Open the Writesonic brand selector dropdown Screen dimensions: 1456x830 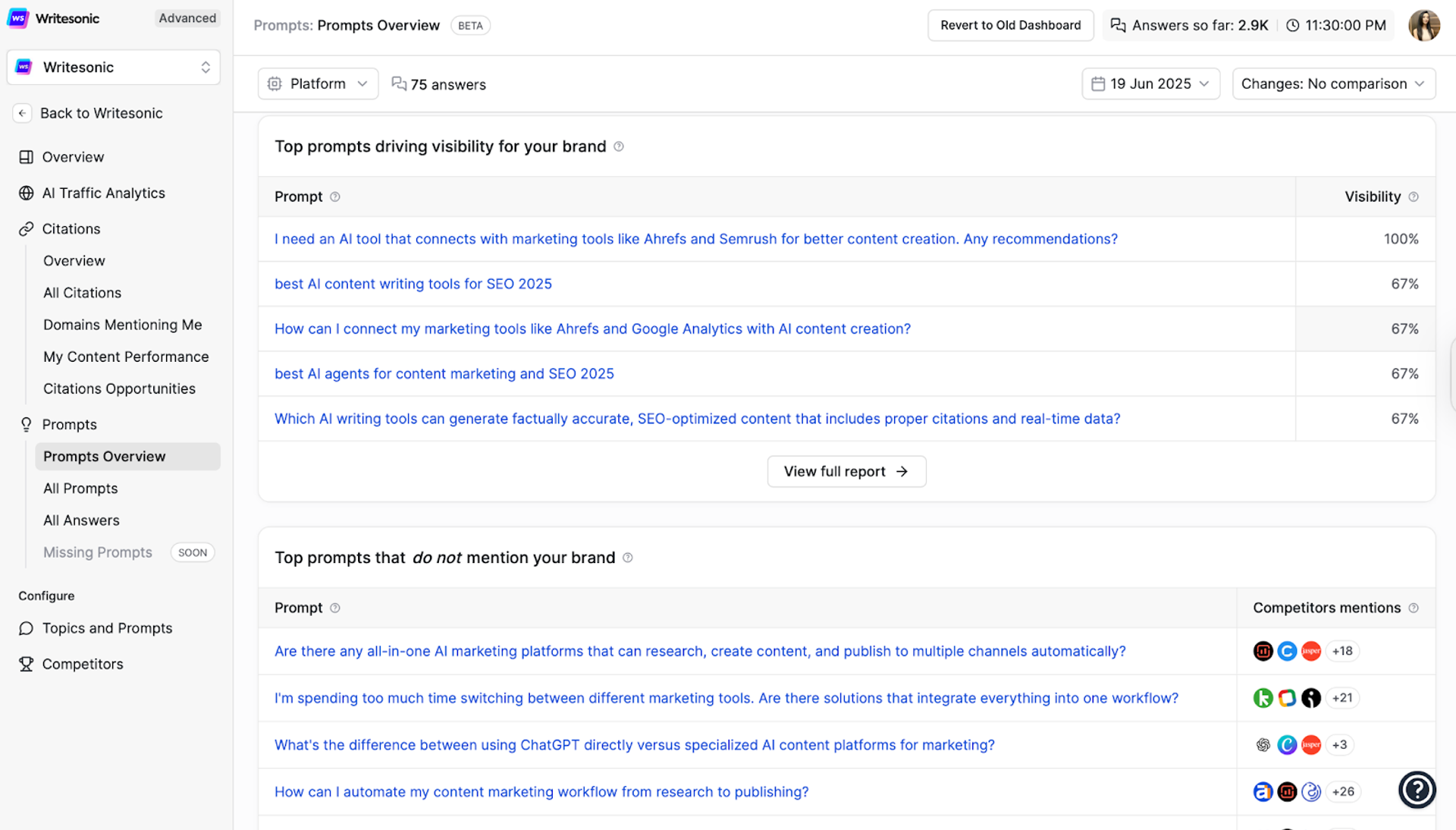[x=114, y=68]
